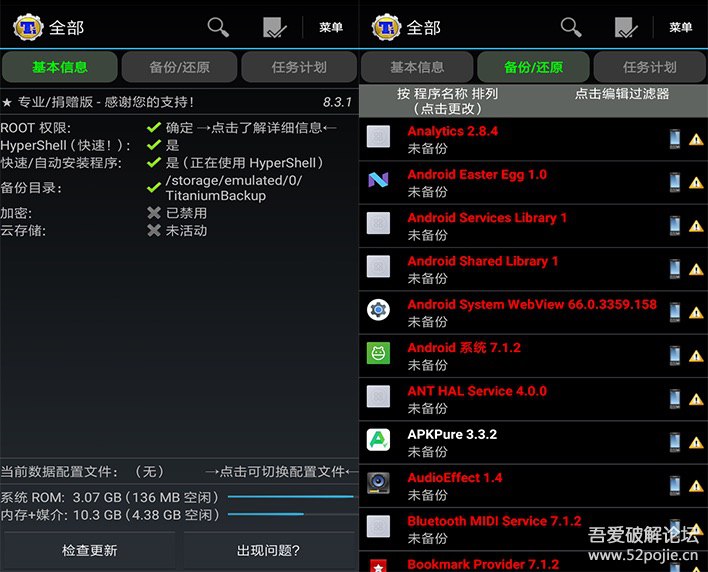
Task: Open Android System WebView entry
Action: click(x=533, y=312)
